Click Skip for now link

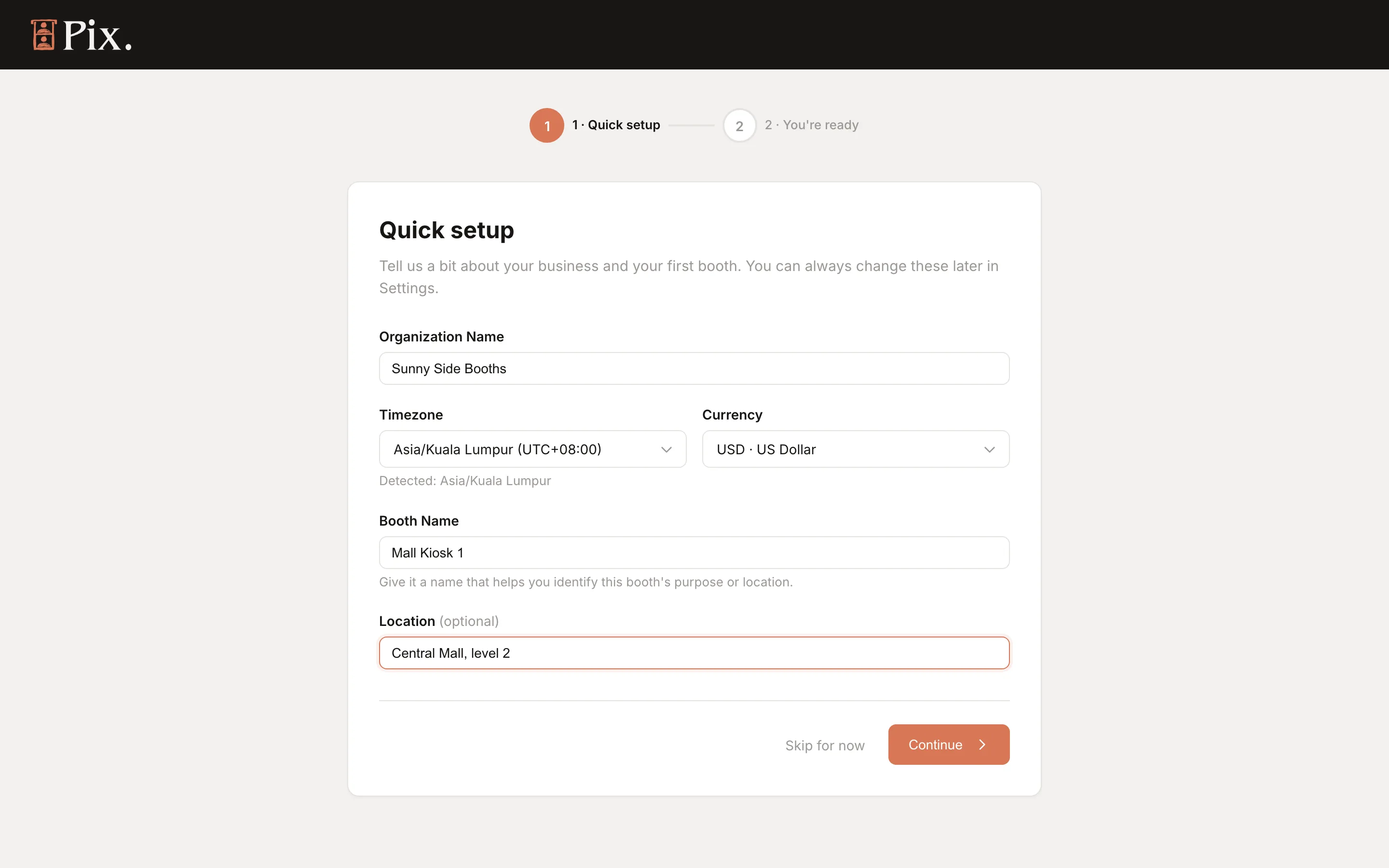point(825,745)
